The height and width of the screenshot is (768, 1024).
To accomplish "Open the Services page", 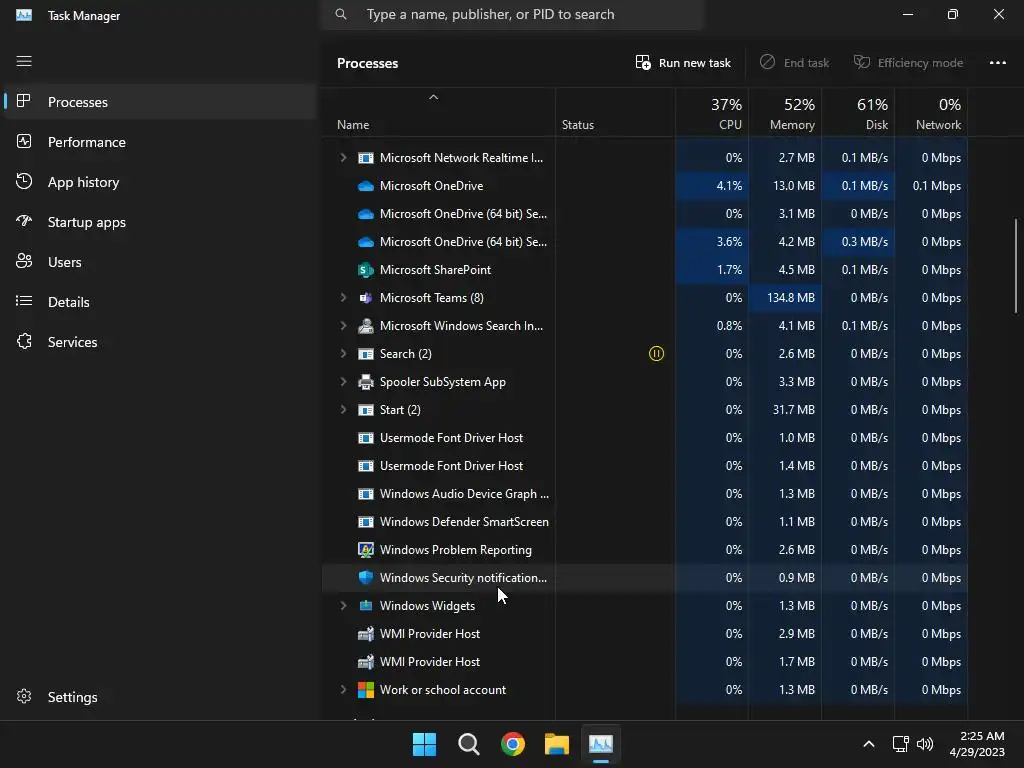I will point(159,342).
